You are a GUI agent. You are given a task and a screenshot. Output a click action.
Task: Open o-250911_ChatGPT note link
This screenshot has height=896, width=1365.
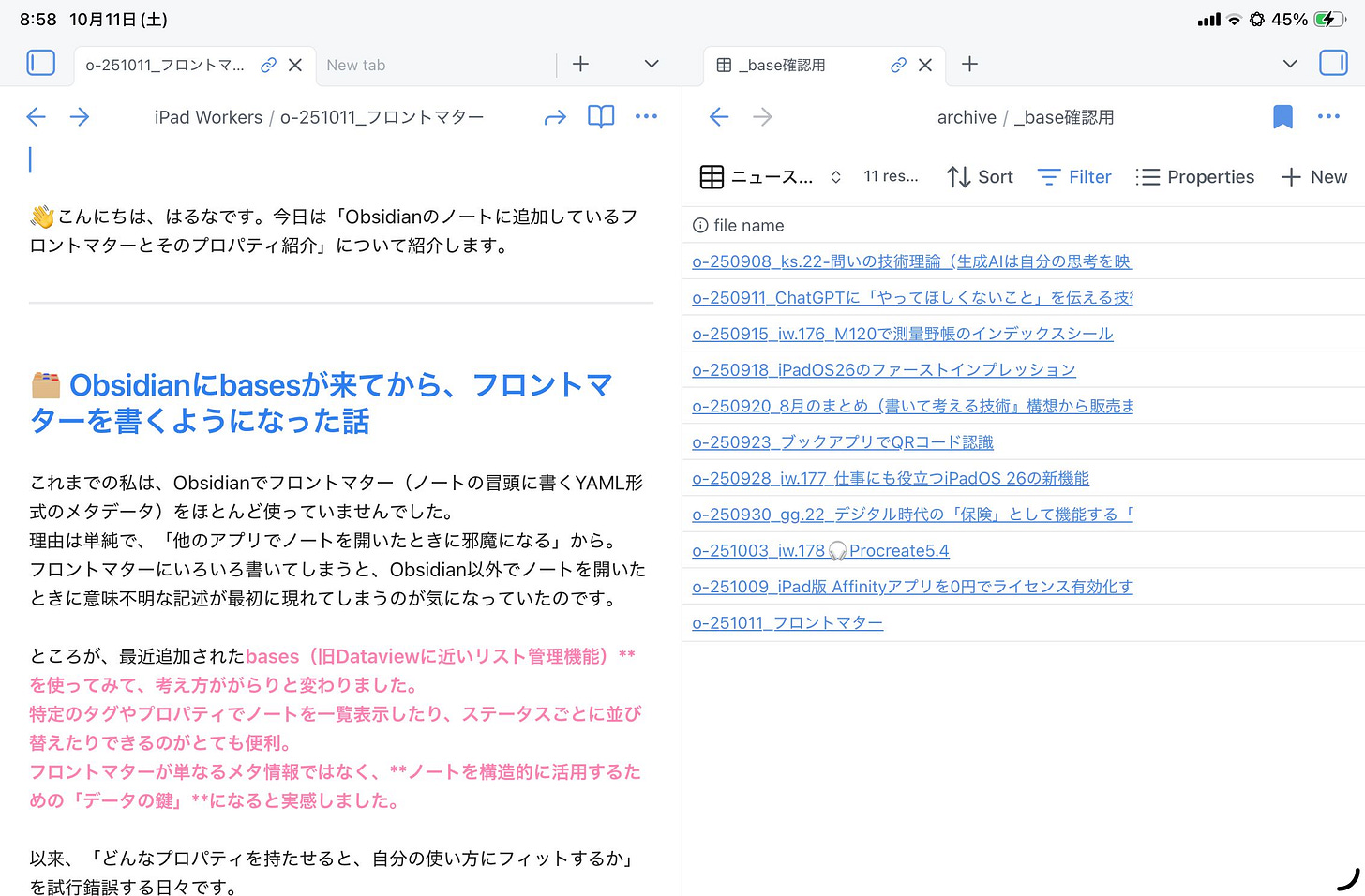click(912, 297)
